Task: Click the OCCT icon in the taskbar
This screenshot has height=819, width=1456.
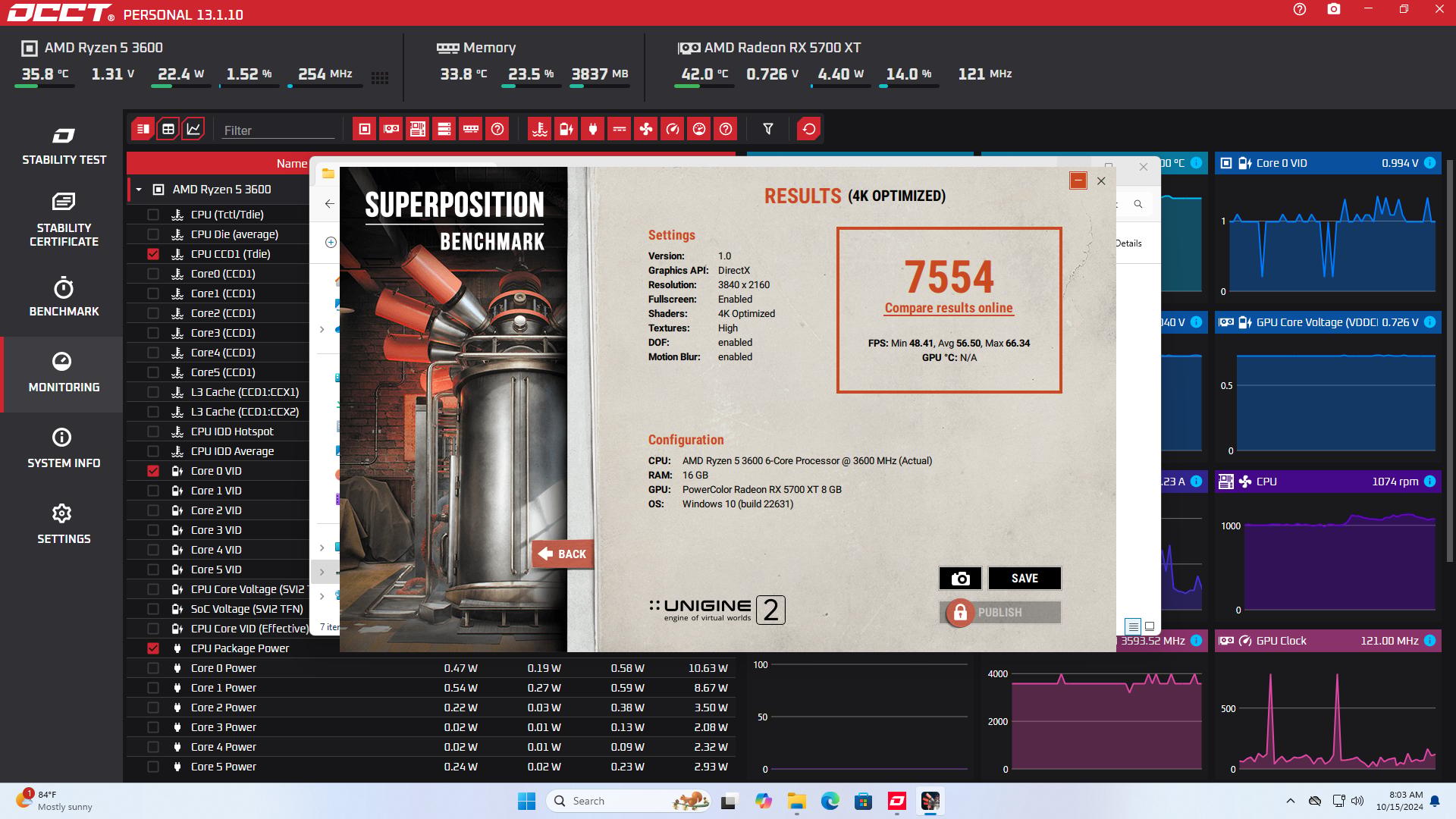Action: [897, 801]
